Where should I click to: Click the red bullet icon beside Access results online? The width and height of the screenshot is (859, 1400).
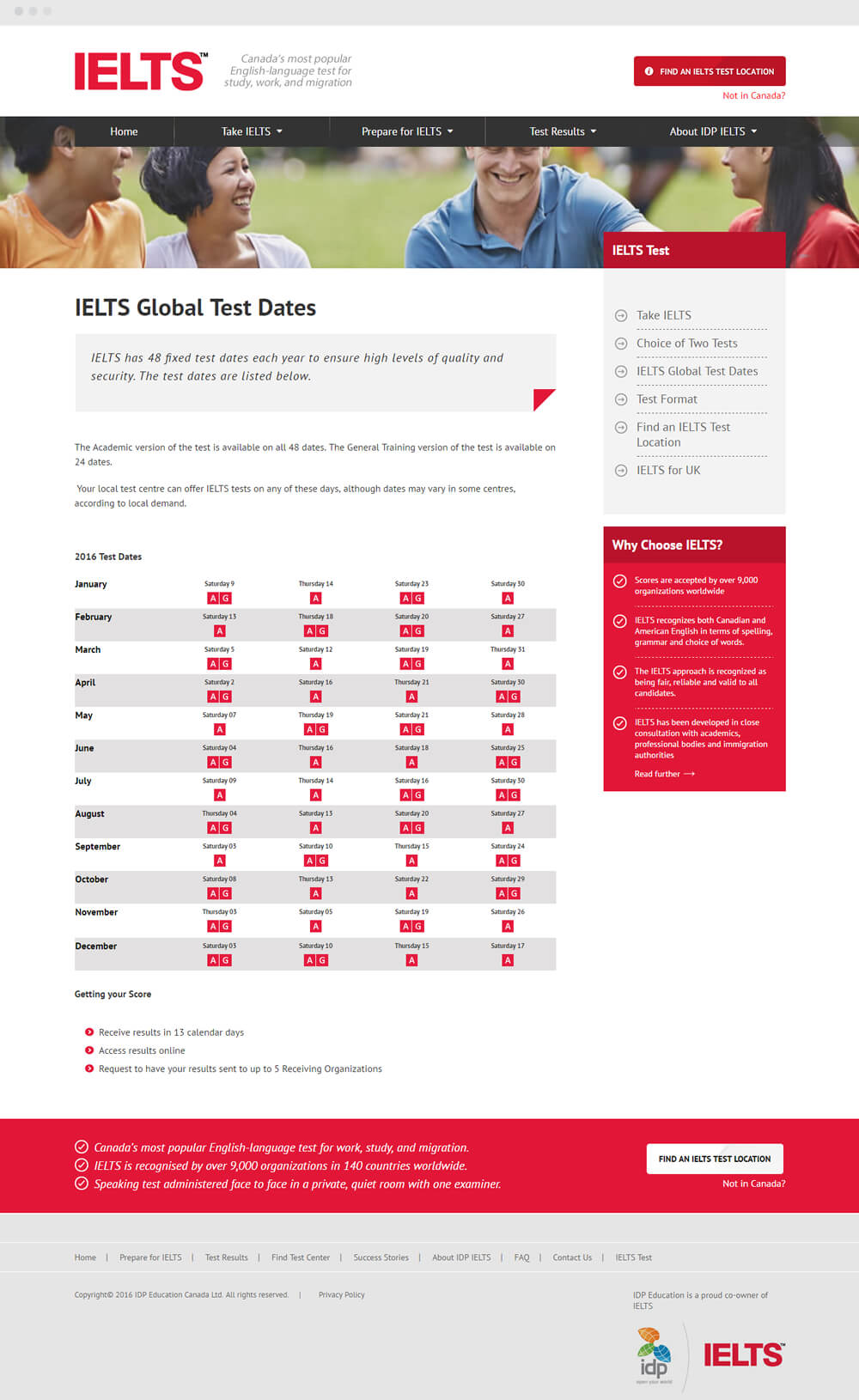pos(89,1050)
